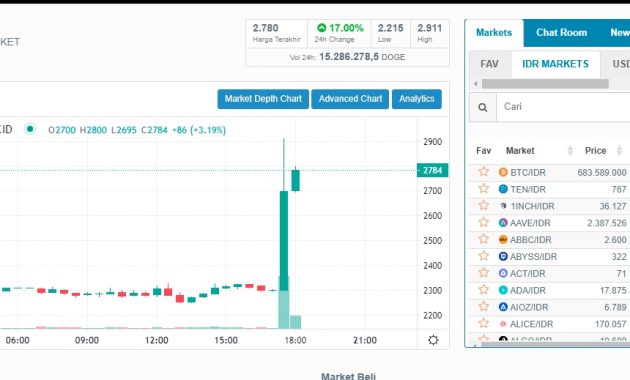Open the AAVE/IDR market
This screenshot has width=630, height=380.
coord(530,223)
